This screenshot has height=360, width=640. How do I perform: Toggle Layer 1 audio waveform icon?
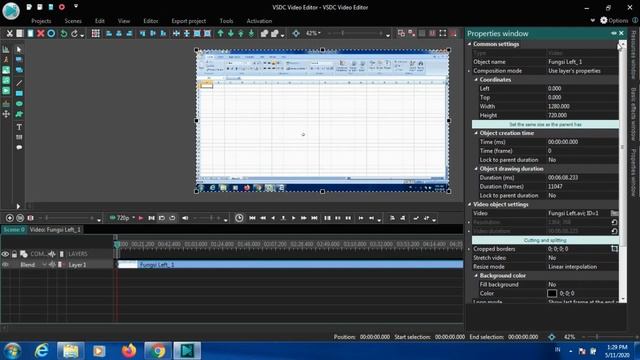point(52,264)
